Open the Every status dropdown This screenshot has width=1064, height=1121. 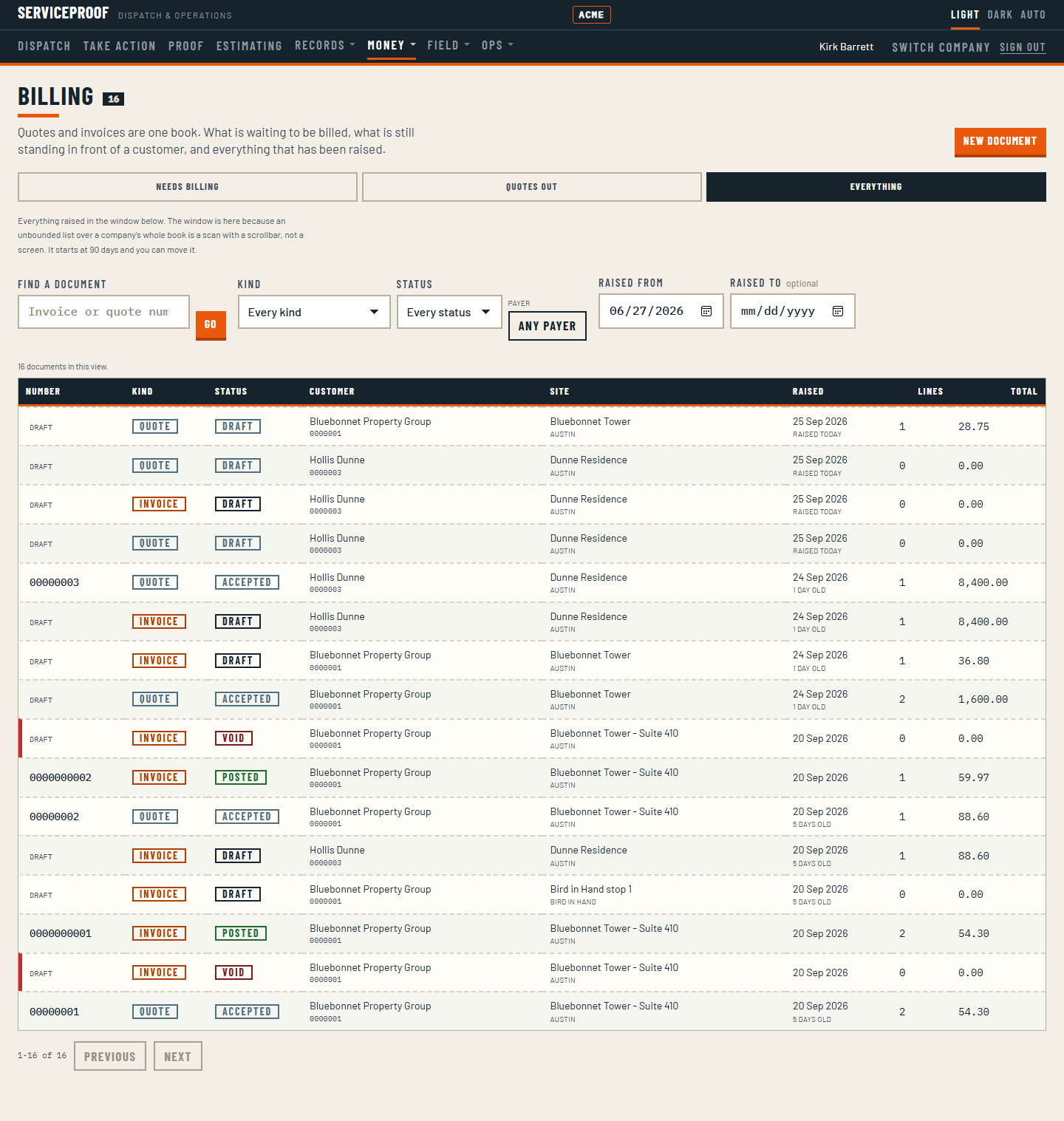point(449,312)
